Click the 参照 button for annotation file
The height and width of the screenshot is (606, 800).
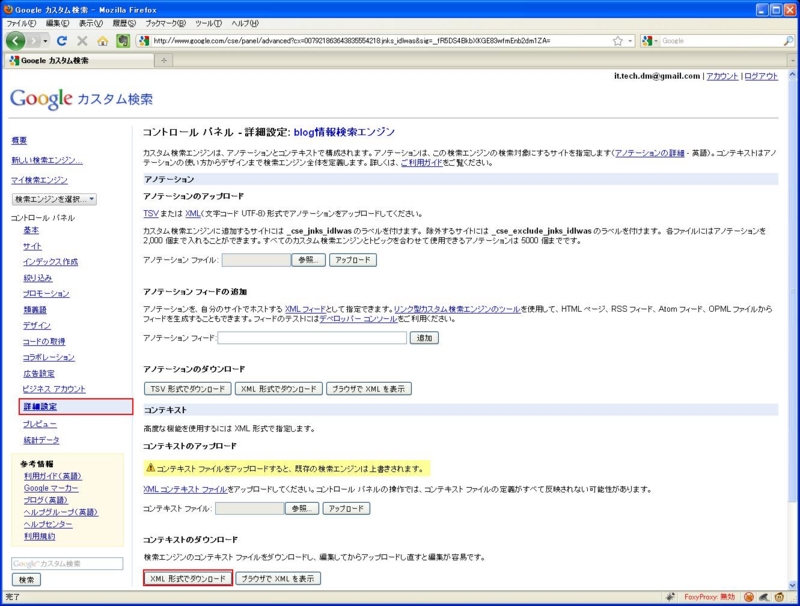[x=308, y=260]
